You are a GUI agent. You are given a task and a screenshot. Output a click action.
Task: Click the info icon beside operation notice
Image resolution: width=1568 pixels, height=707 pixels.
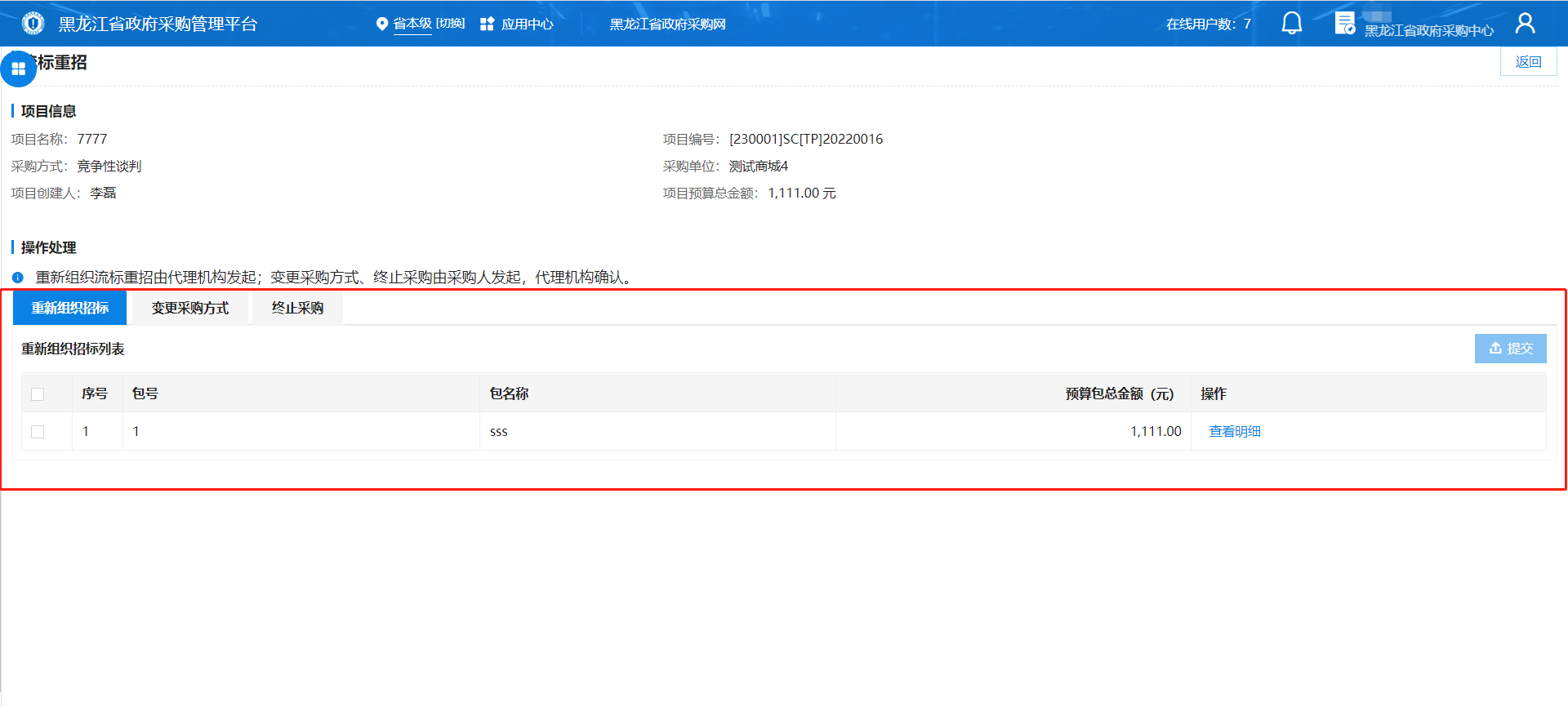tap(18, 278)
